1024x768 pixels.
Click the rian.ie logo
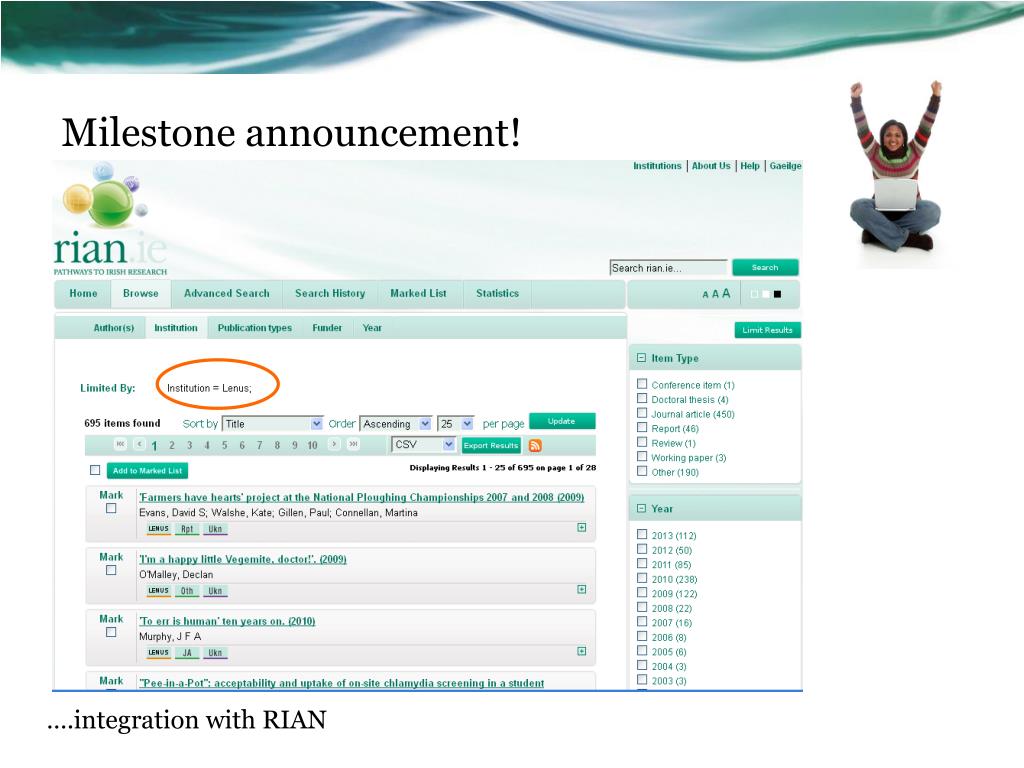click(110, 220)
